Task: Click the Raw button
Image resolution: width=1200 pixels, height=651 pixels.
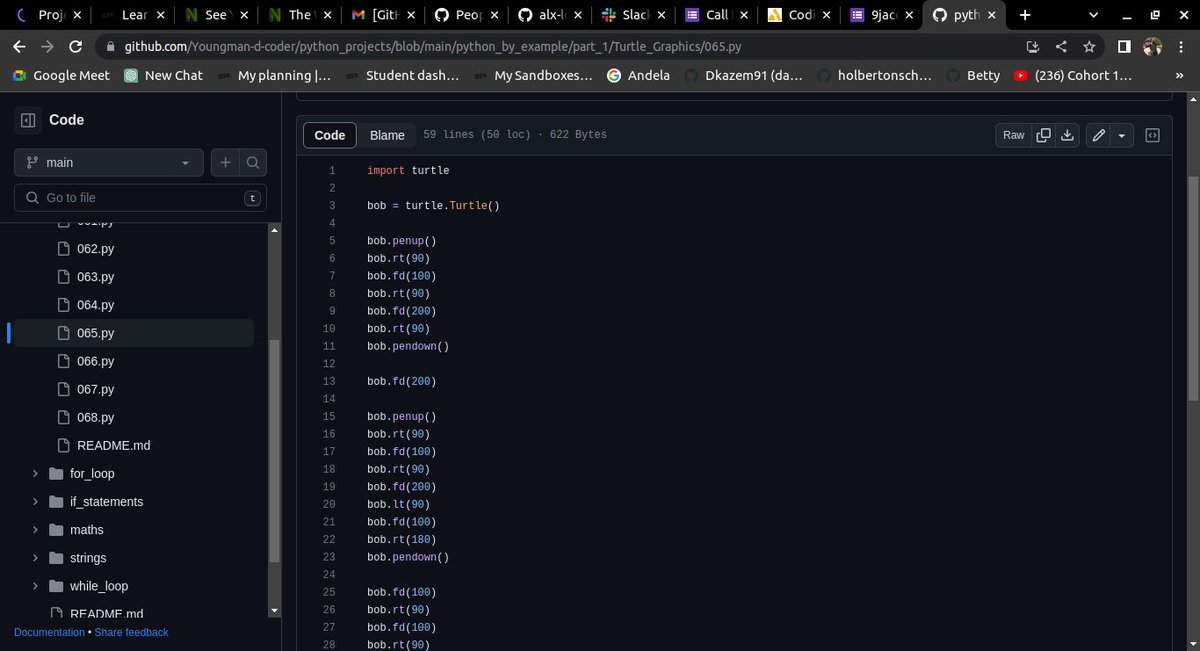Action: pyautogui.click(x=1012, y=134)
